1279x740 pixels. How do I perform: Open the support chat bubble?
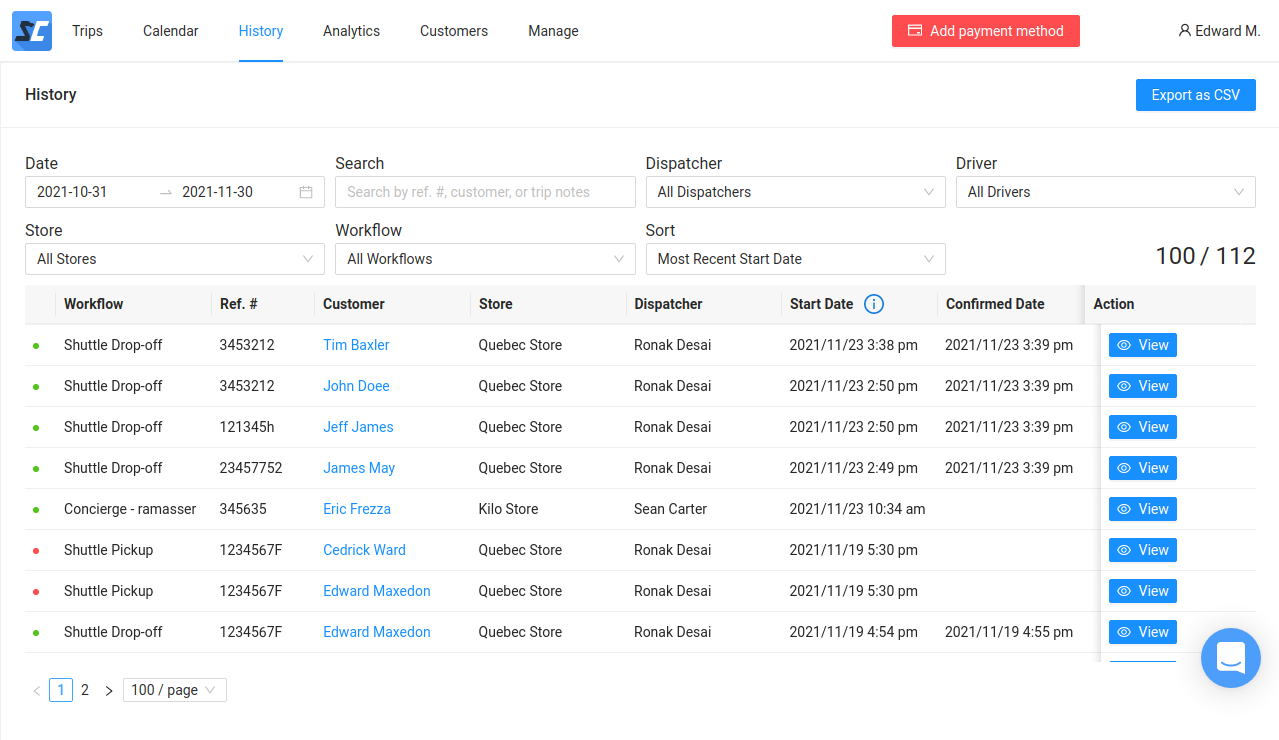coord(1230,658)
